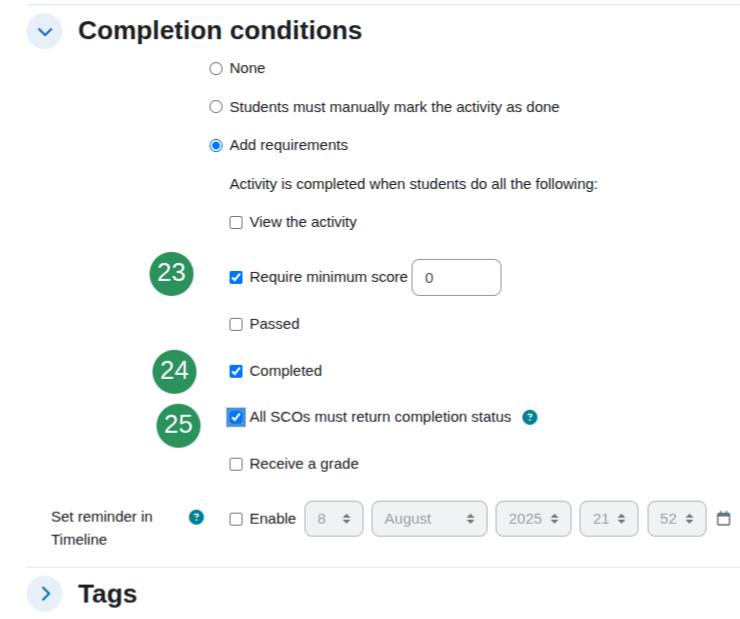Collapse the Completion conditions section
This screenshot has height=619, width=740.
pos(44,32)
